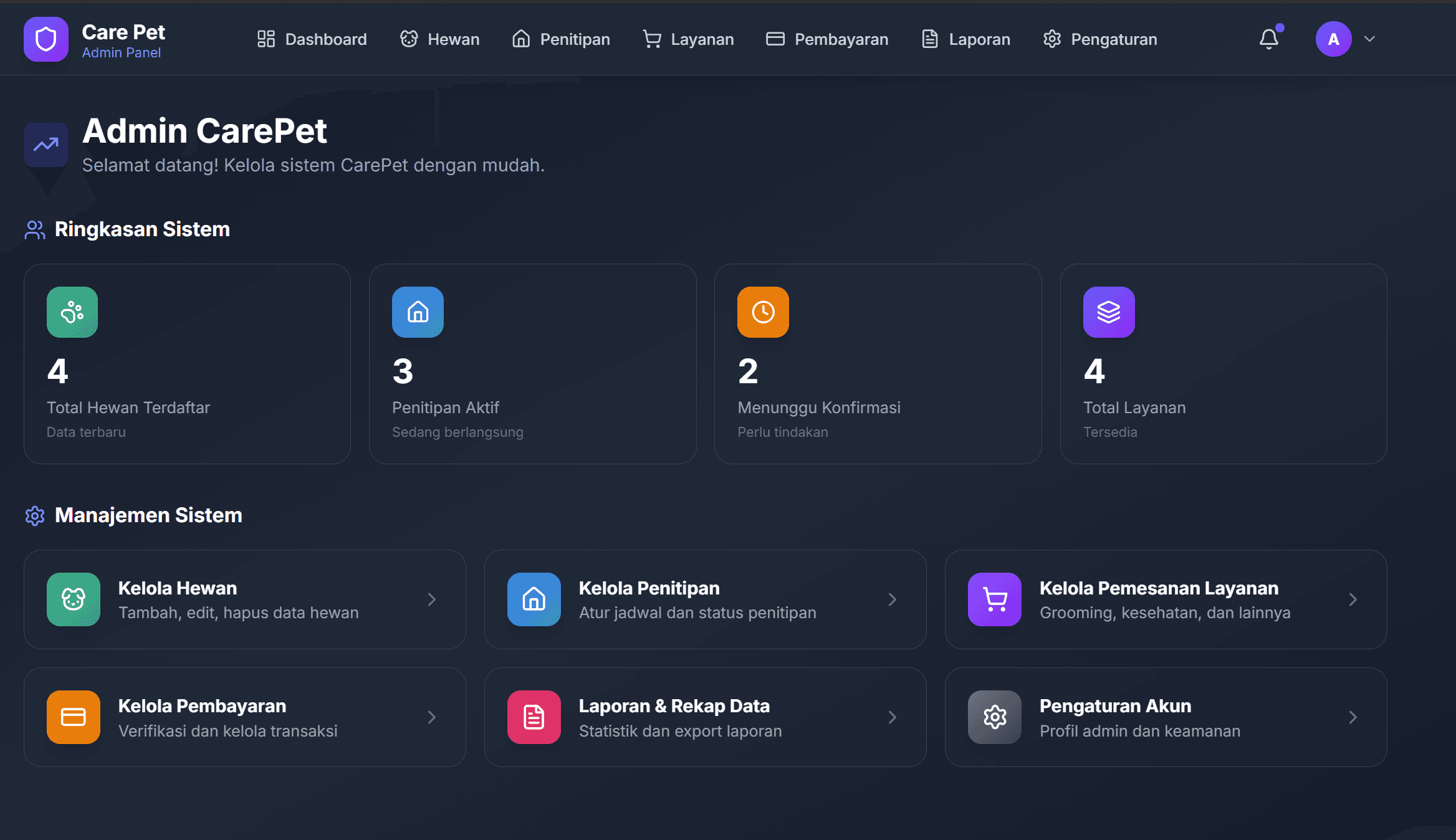Click the orange clock icon in Menunggu Konfirmasi card
Image resolution: width=1456 pixels, height=840 pixels.
point(763,312)
